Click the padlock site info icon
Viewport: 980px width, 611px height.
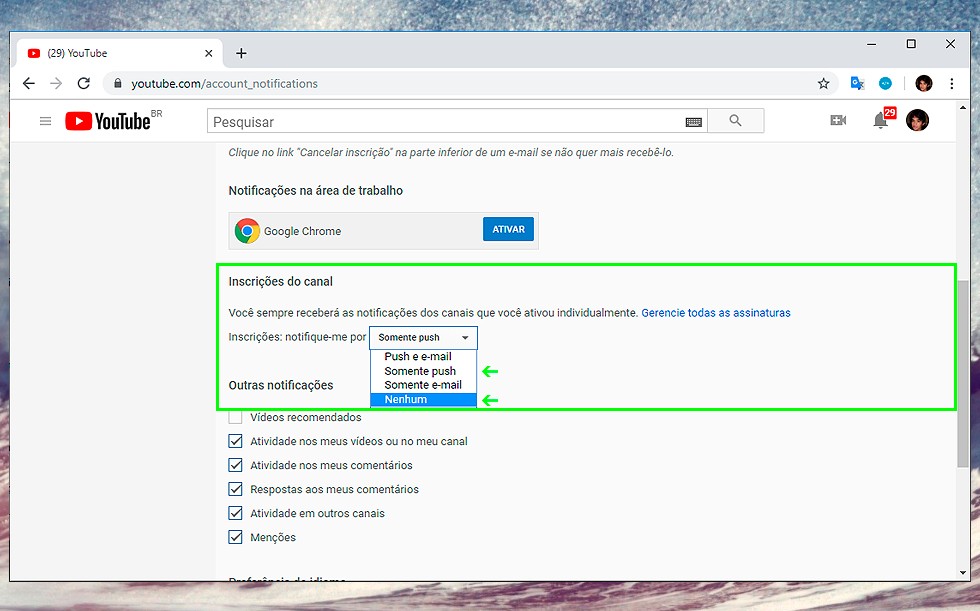(118, 83)
